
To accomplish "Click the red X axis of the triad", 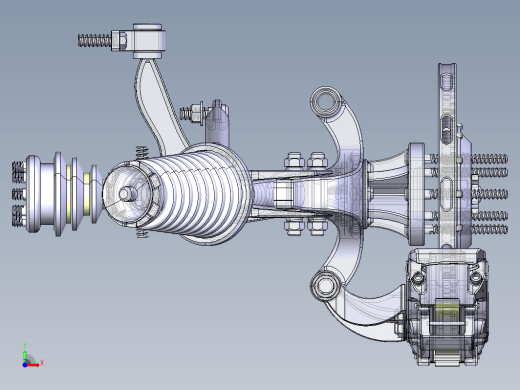I will [x=34, y=365].
